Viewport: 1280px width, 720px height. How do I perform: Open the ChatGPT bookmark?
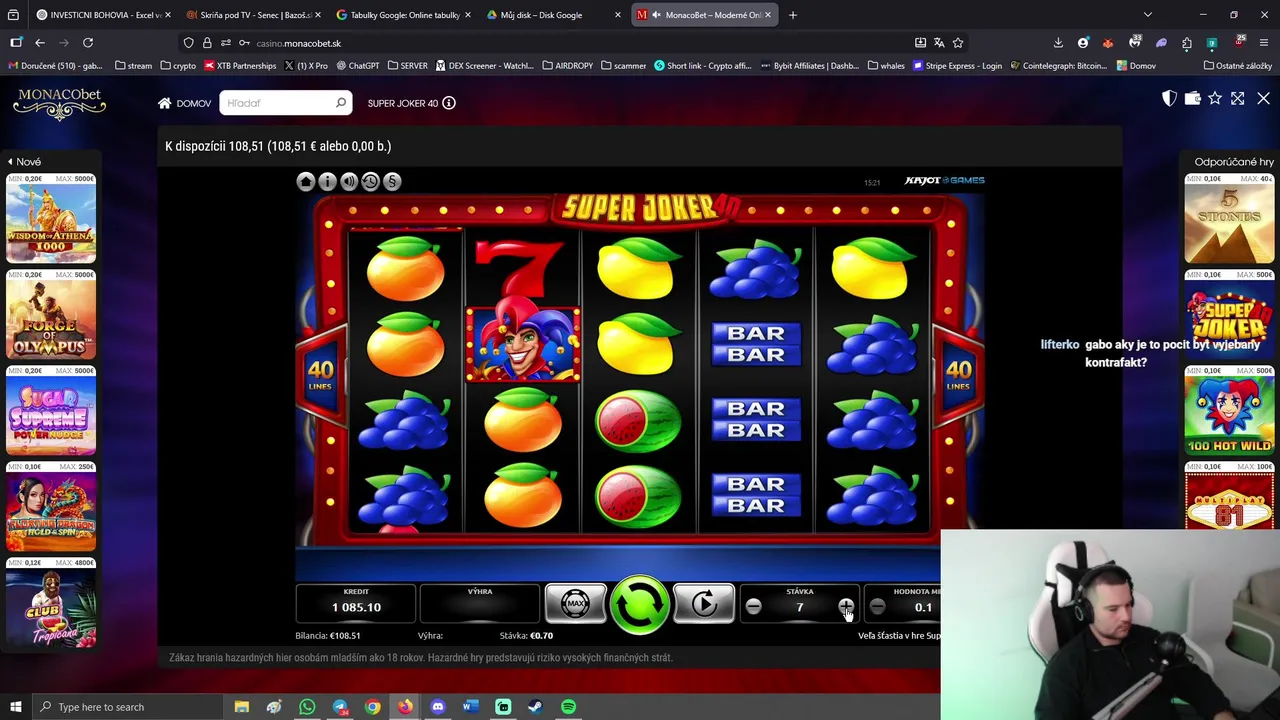pyautogui.click(x=358, y=66)
